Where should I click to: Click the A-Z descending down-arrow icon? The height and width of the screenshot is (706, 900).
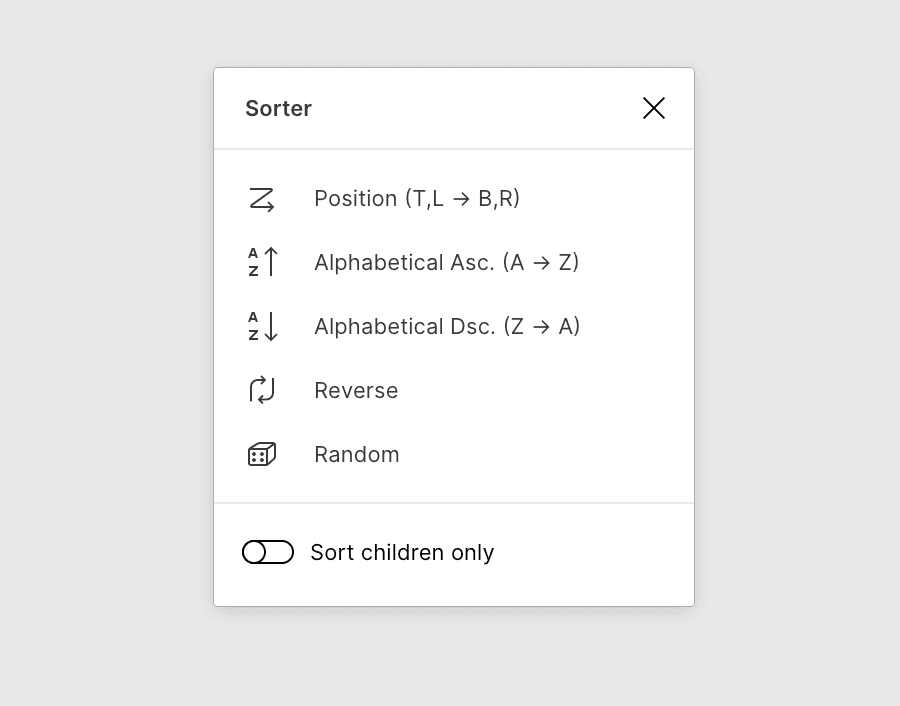click(262, 326)
